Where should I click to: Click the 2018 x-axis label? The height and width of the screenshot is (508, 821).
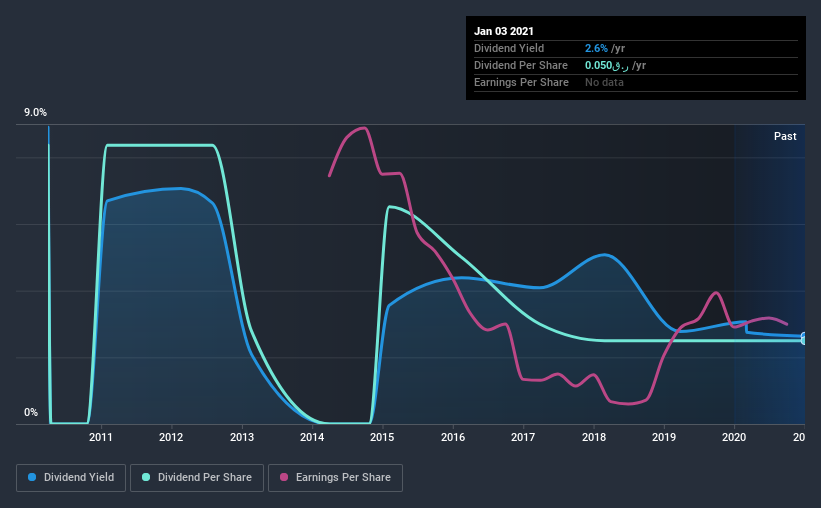click(594, 437)
